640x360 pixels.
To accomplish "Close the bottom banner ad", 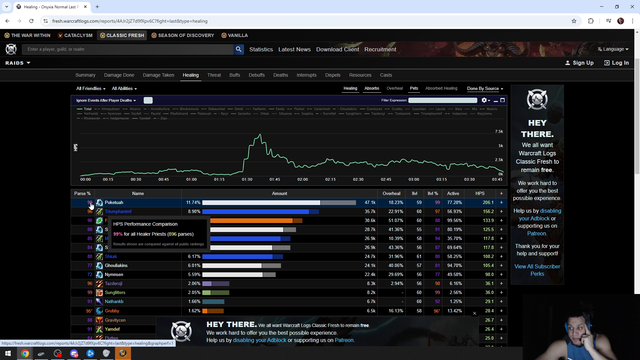I will pos(474,313).
